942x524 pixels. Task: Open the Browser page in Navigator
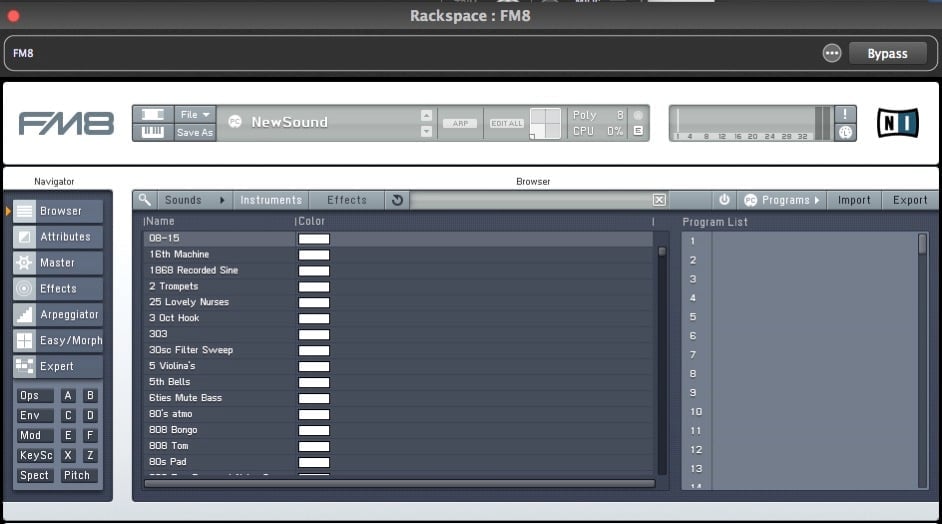click(x=58, y=211)
